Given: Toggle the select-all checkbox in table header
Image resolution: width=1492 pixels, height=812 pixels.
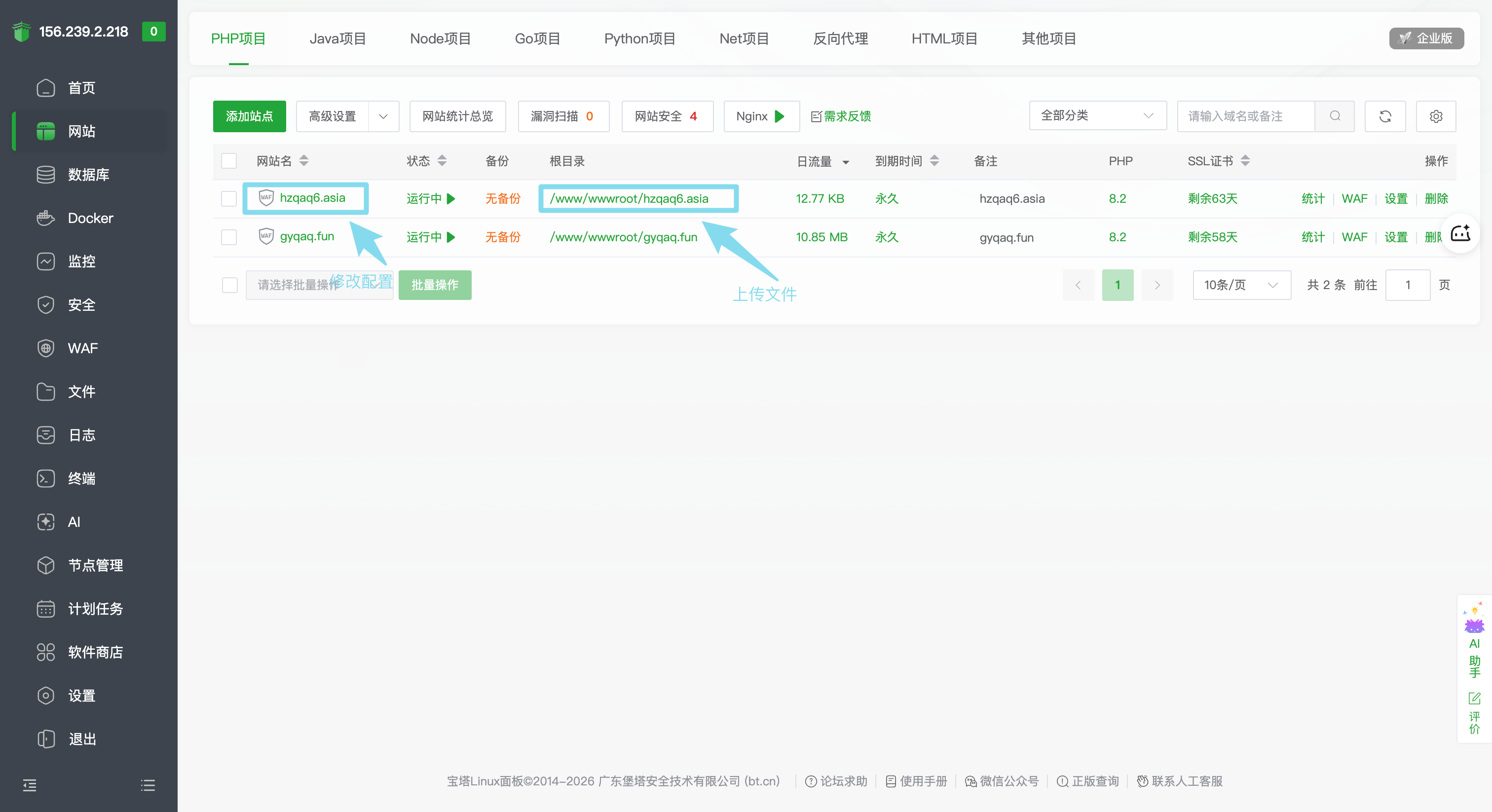Looking at the screenshot, I should [229, 161].
